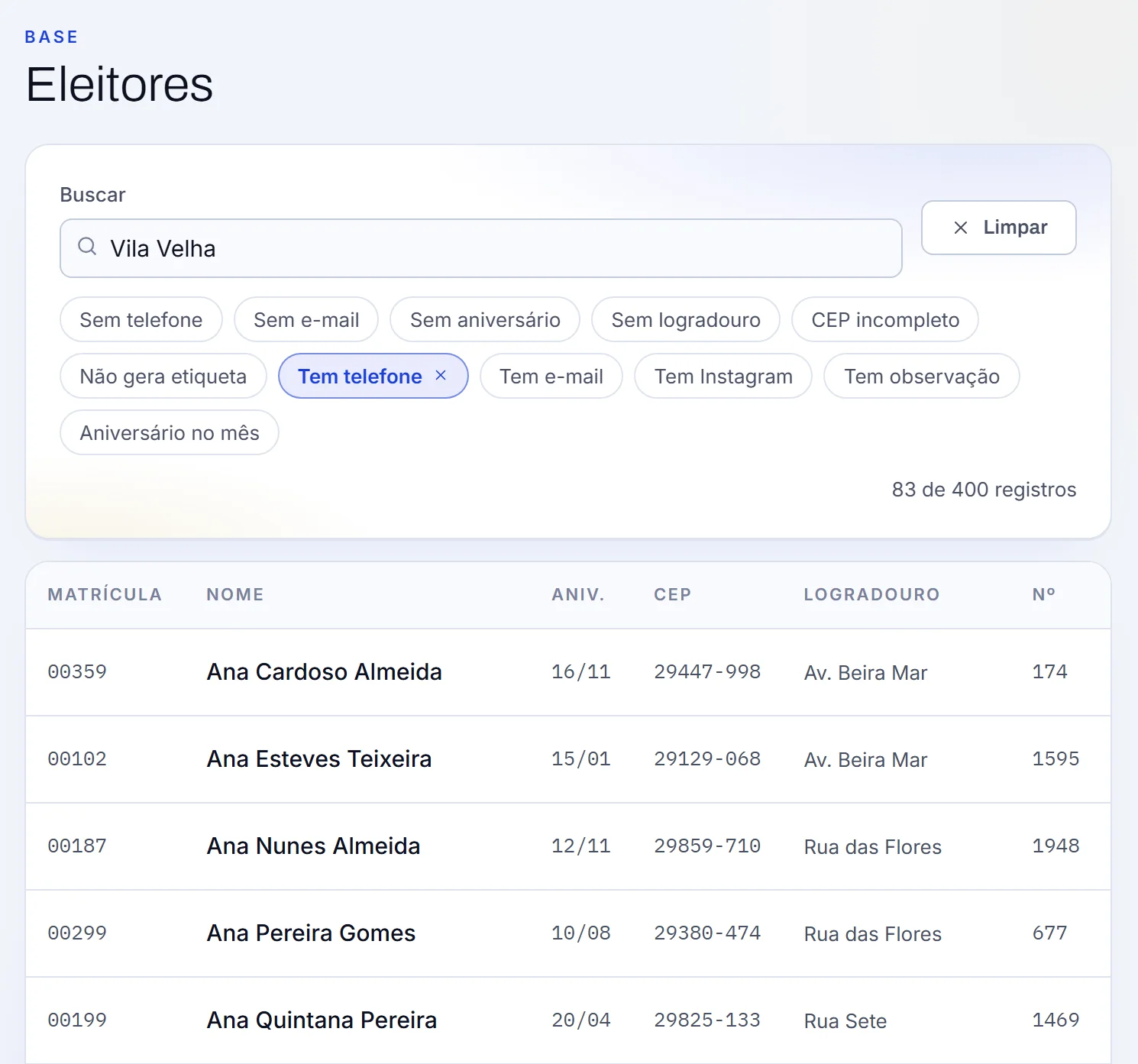Image resolution: width=1138 pixels, height=1064 pixels.
Task: Click the 83 de 400 registros counter
Action: coord(984,490)
